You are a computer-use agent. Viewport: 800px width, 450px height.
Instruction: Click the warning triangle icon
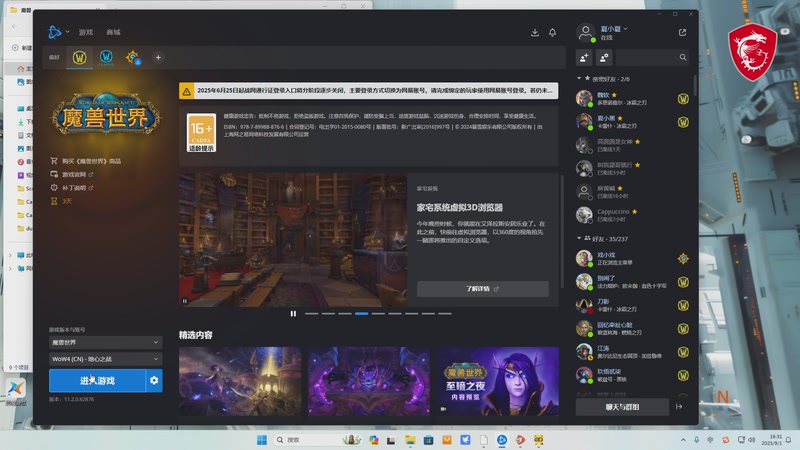187,91
